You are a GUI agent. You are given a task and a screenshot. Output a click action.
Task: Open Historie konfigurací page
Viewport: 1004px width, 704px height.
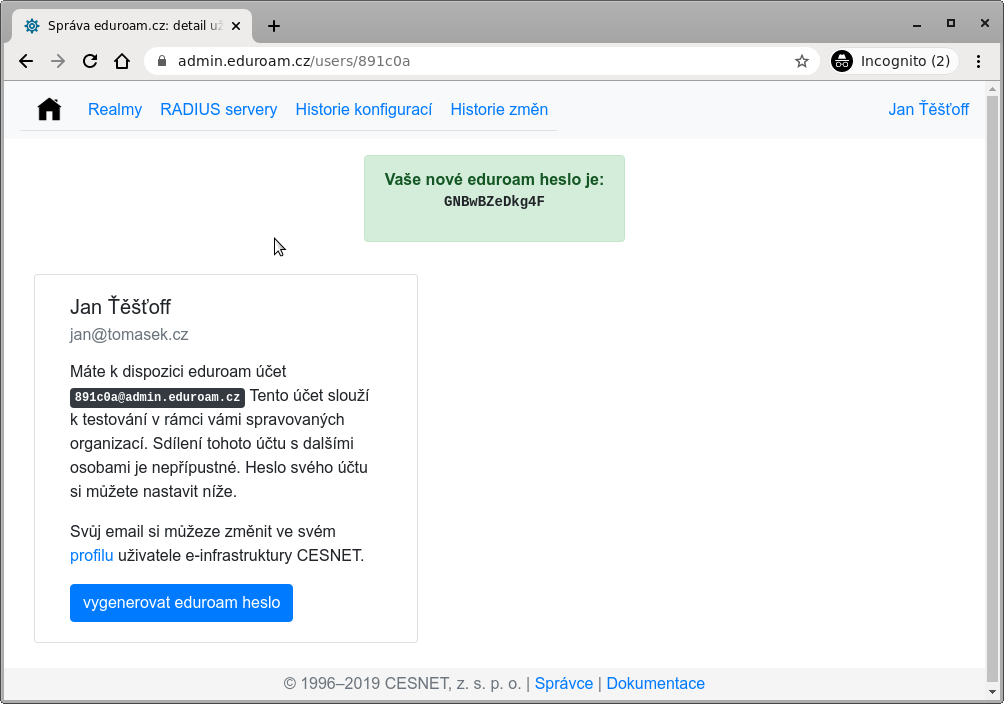[364, 110]
